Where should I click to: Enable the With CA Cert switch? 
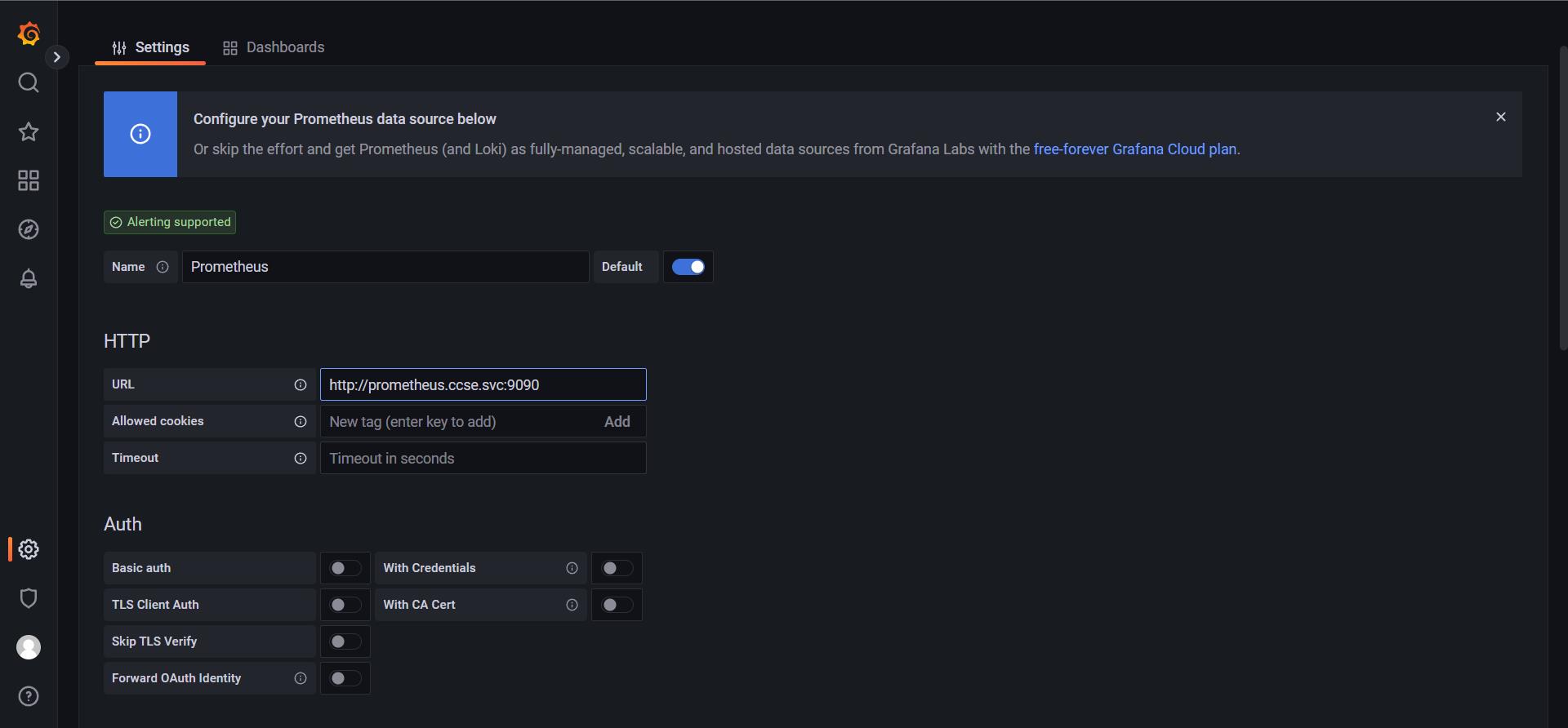[617, 605]
